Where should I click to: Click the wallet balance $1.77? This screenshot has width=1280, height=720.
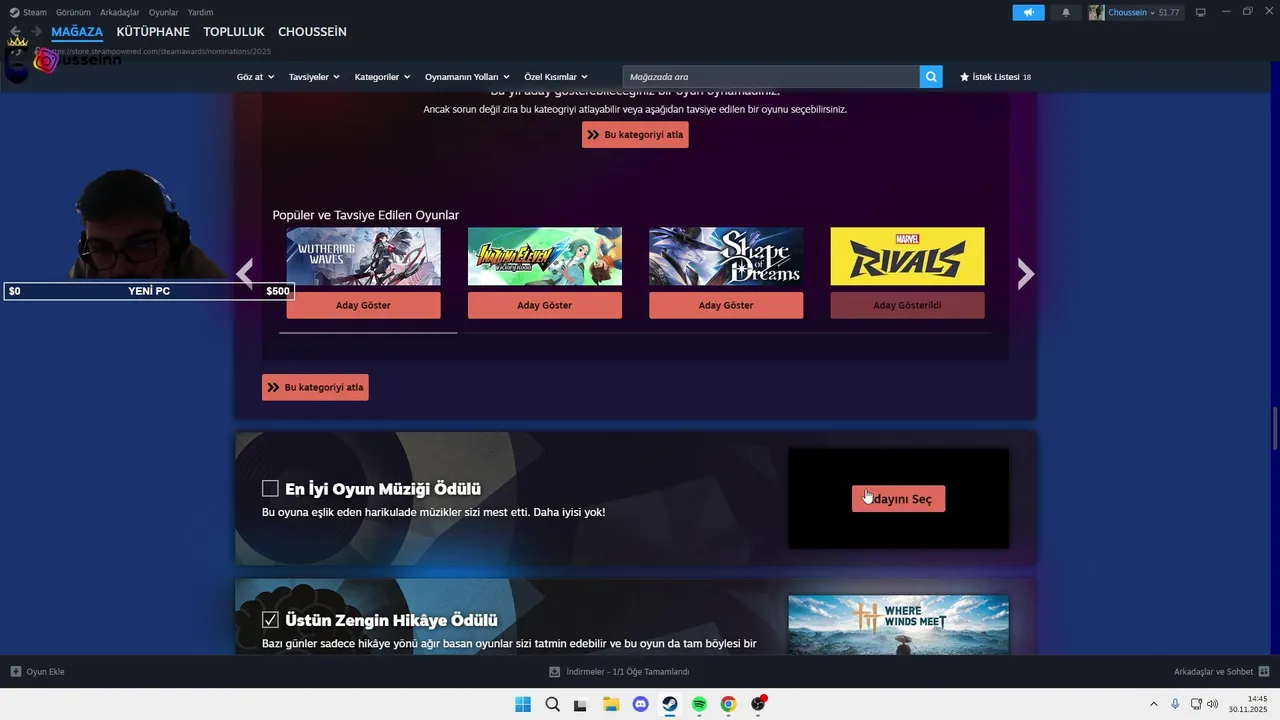coord(1169,12)
